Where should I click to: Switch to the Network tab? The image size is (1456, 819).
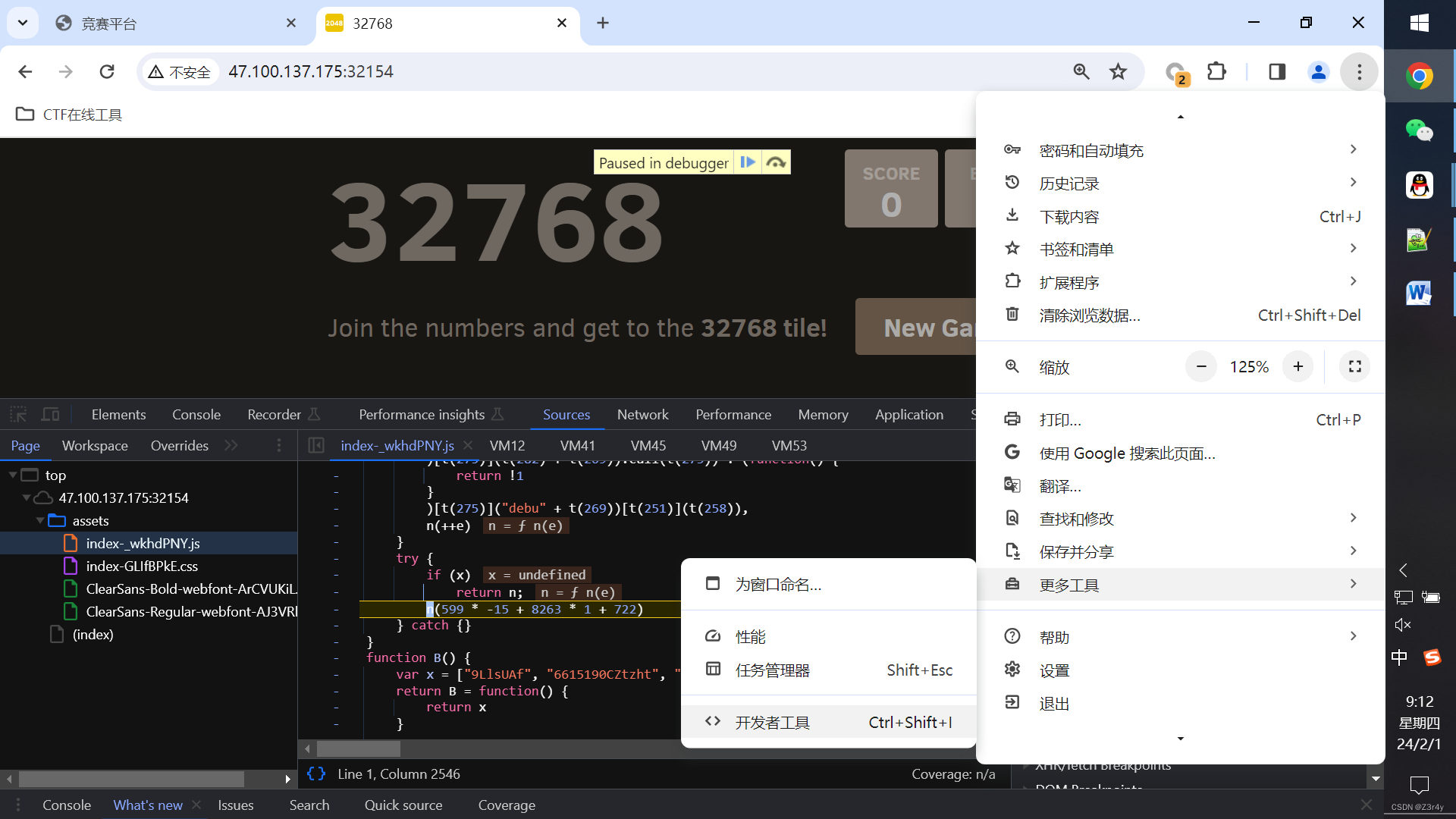pyautogui.click(x=642, y=415)
